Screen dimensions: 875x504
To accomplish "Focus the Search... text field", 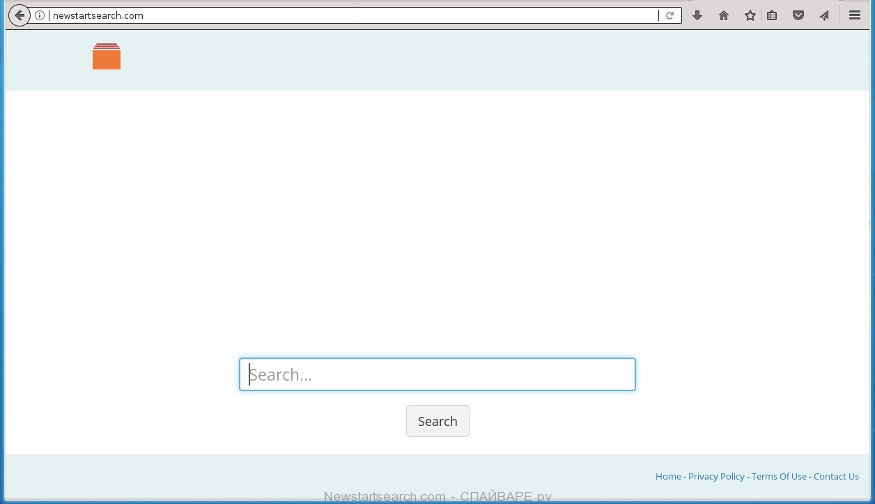I will (x=437, y=375).
